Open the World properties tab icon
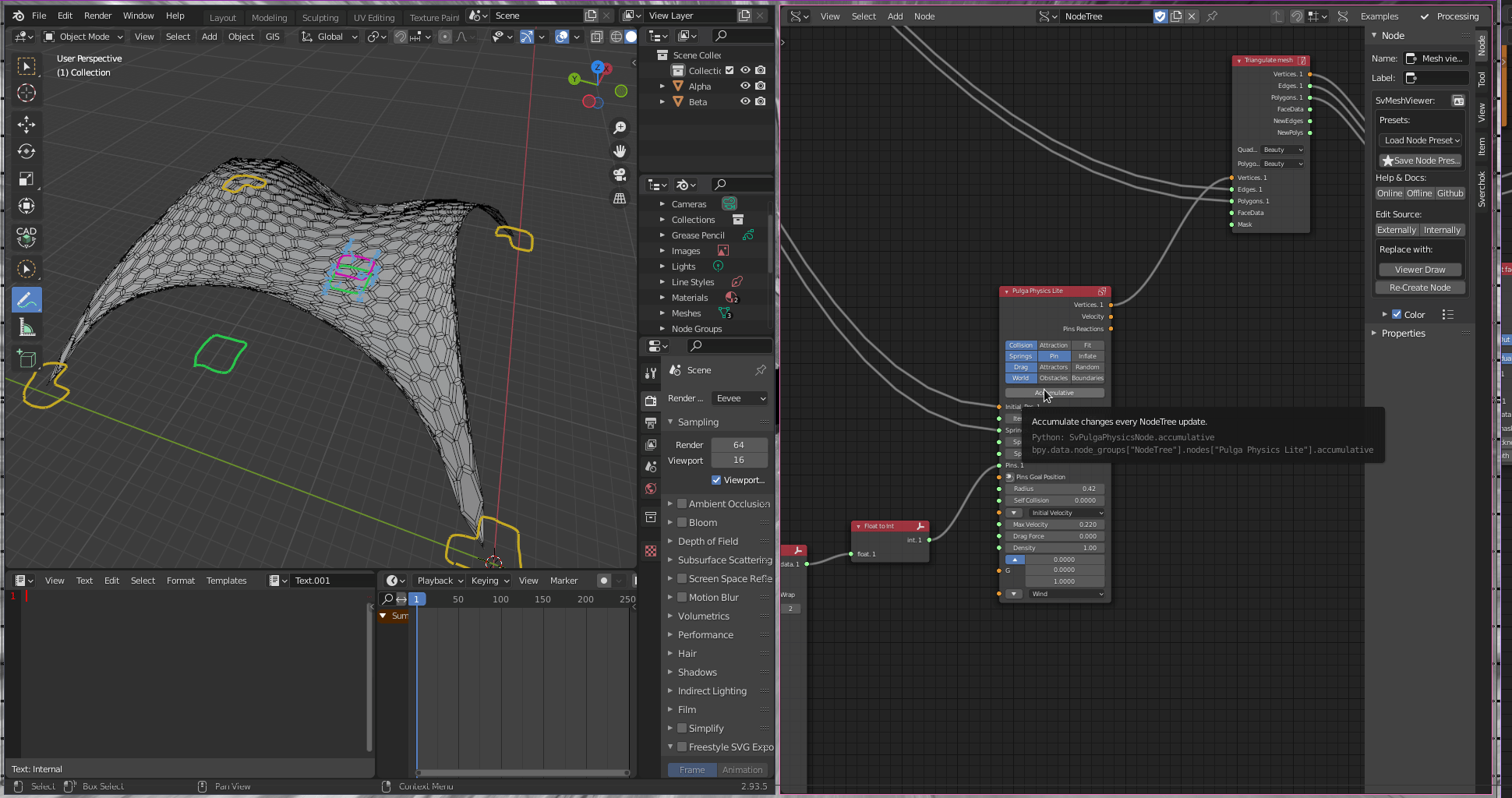Viewport: 1512px width, 798px height. pos(651,489)
